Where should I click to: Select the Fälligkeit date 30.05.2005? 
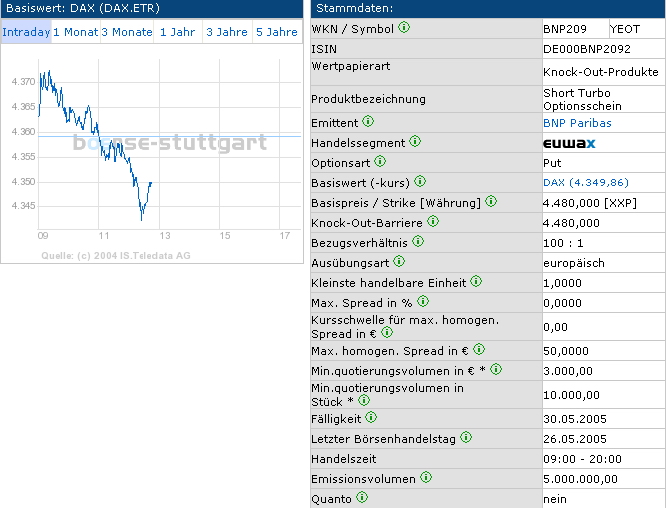[575, 419]
